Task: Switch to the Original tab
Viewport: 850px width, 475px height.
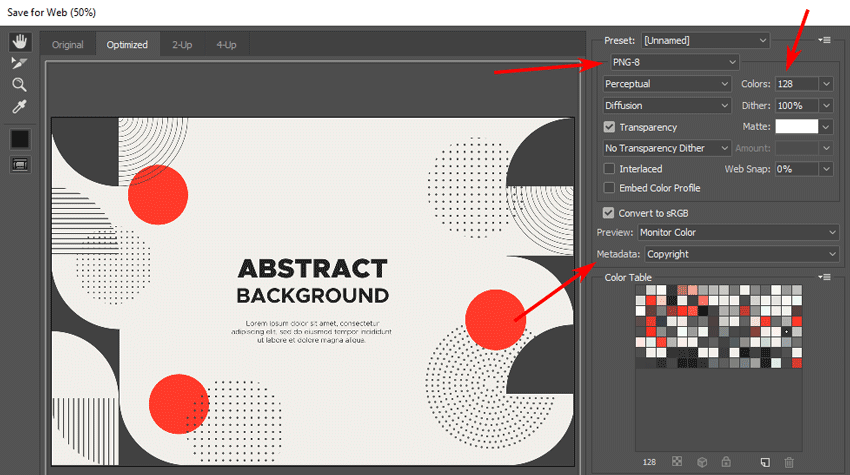Action: pos(68,44)
